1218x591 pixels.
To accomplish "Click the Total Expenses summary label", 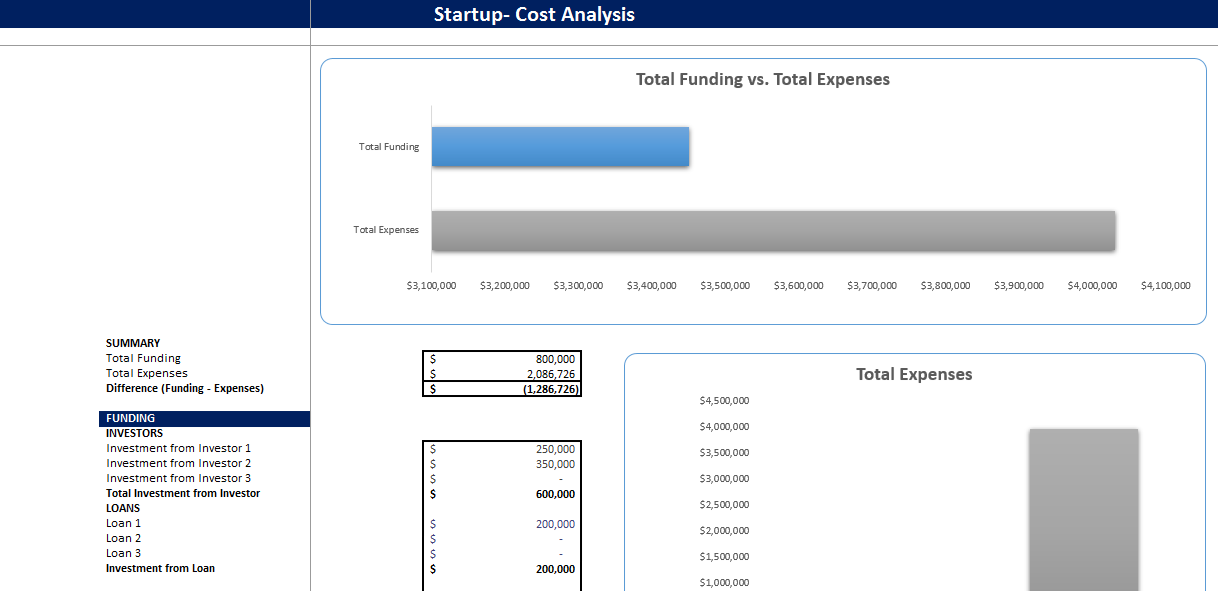I will tap(145, 373).
